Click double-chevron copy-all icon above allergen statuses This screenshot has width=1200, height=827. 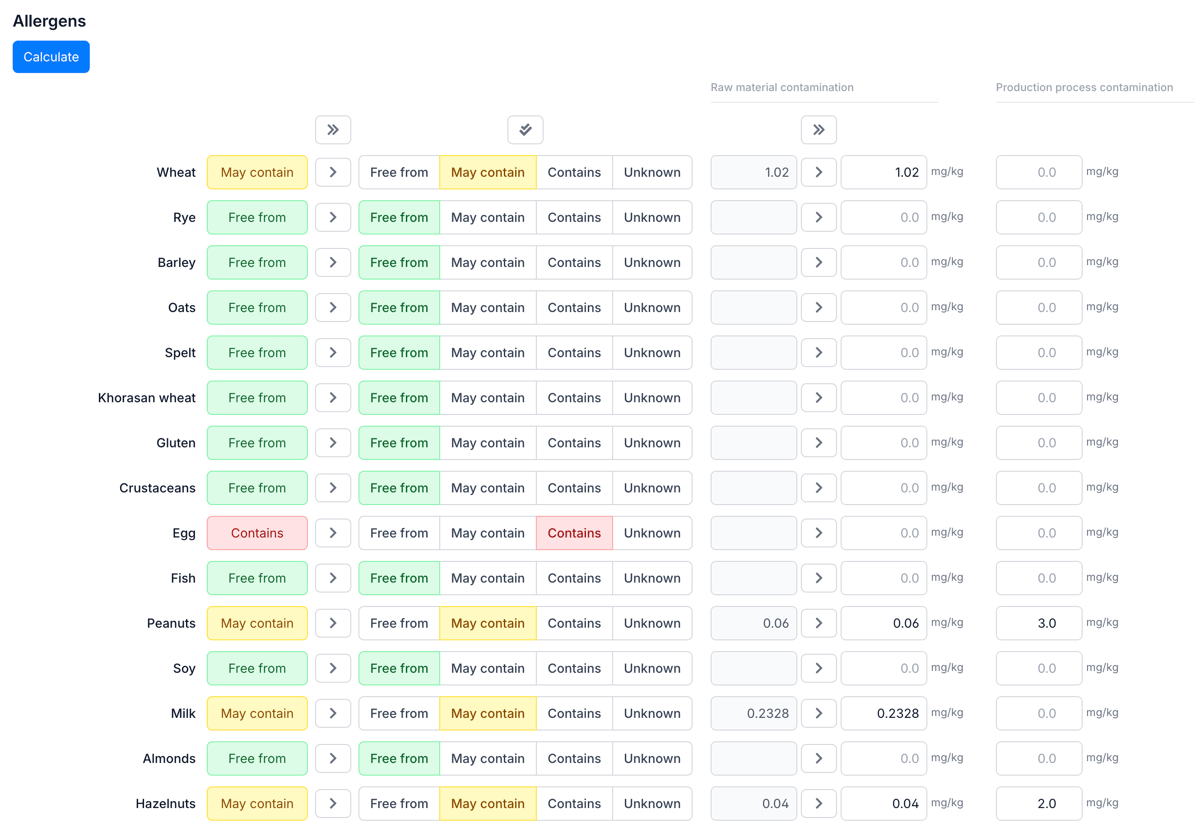click(333, 130)
